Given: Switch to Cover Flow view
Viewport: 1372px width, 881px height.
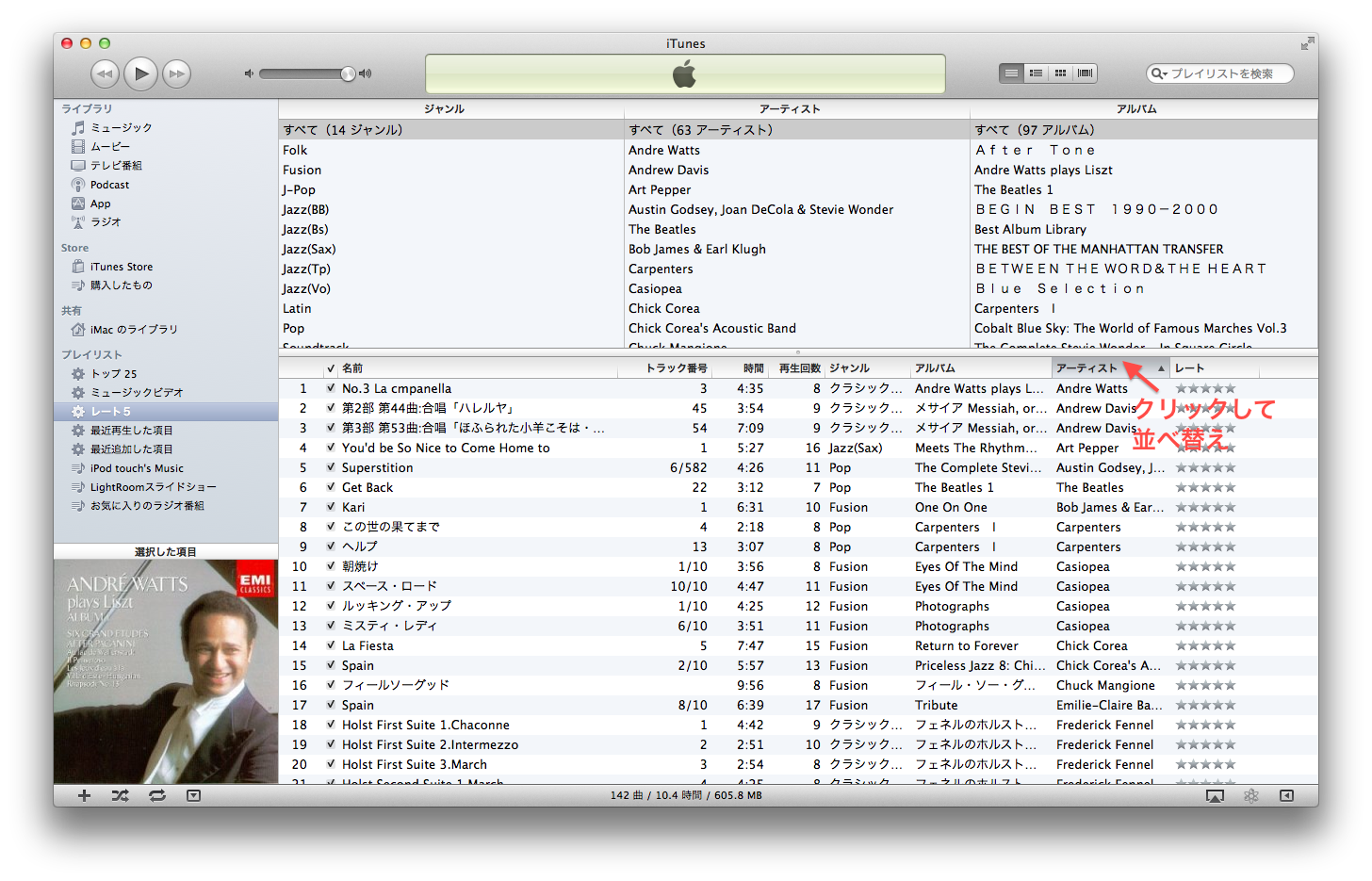Looking at the screenshot, I should [1085, 73].
